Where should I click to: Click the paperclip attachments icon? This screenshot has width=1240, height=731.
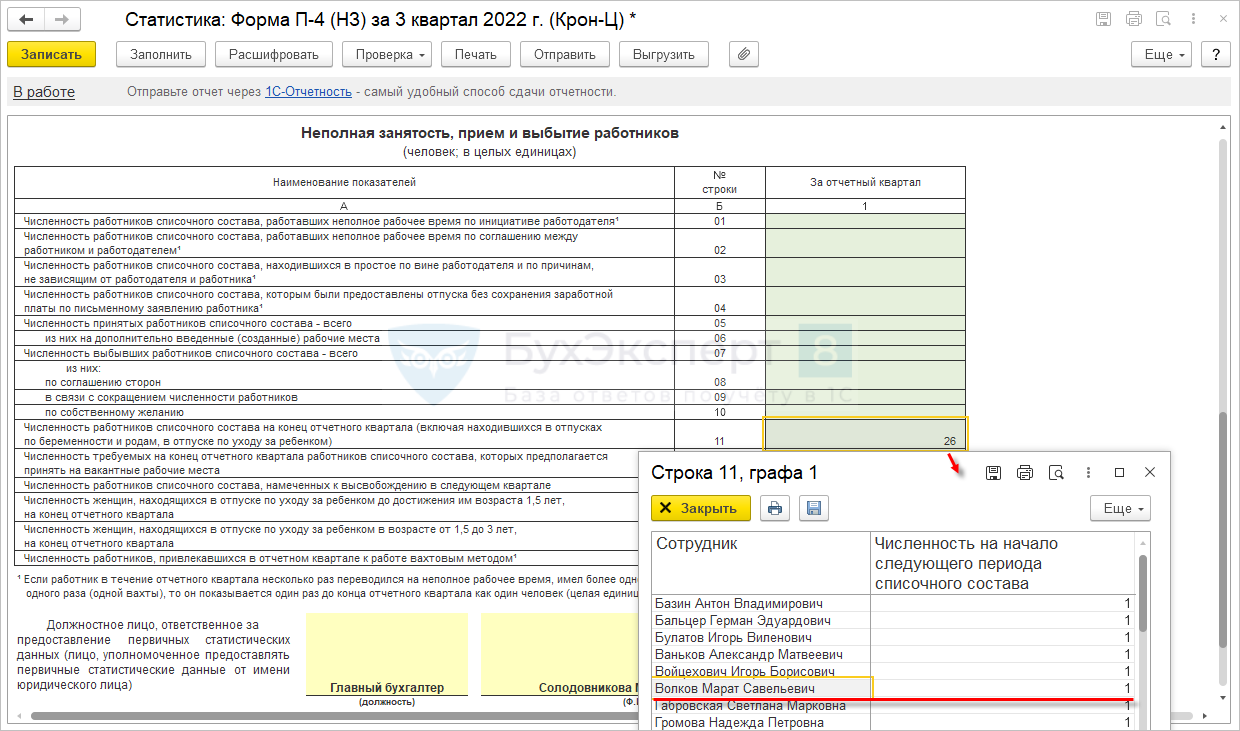pyautogui.click(x=743, y=55)
